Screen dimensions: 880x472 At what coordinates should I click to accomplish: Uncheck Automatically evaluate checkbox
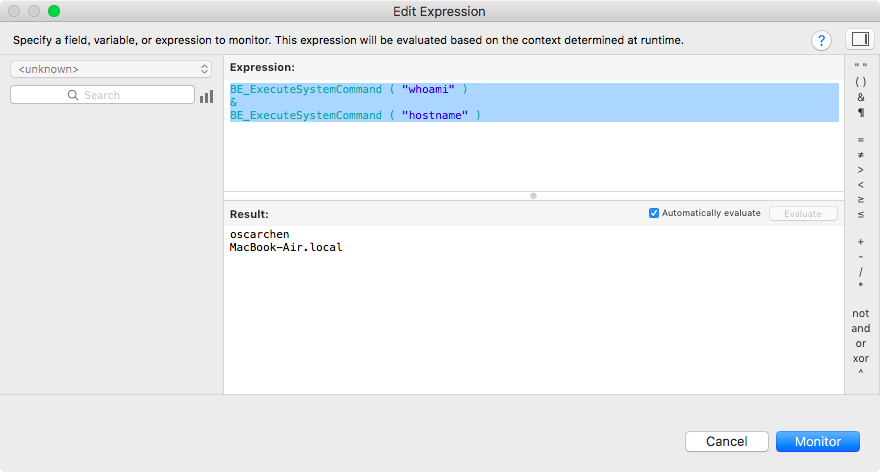654,213
